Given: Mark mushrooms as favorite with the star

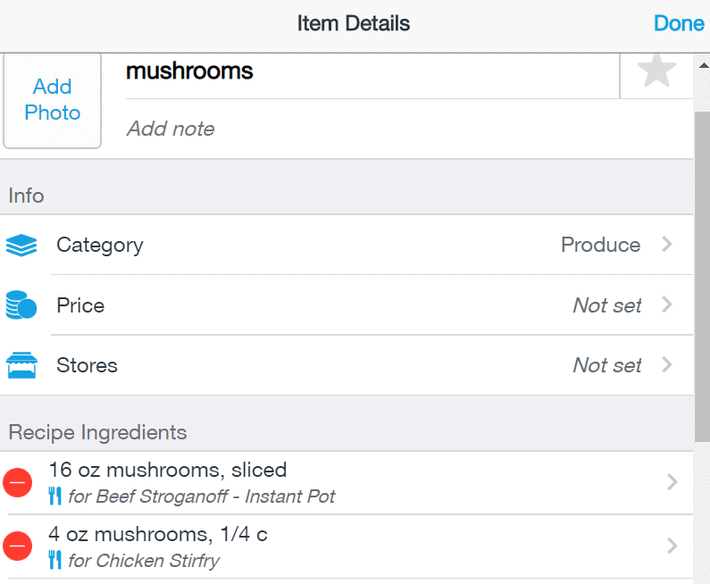Looking at the screenshot, I should [x=656, y=72].
